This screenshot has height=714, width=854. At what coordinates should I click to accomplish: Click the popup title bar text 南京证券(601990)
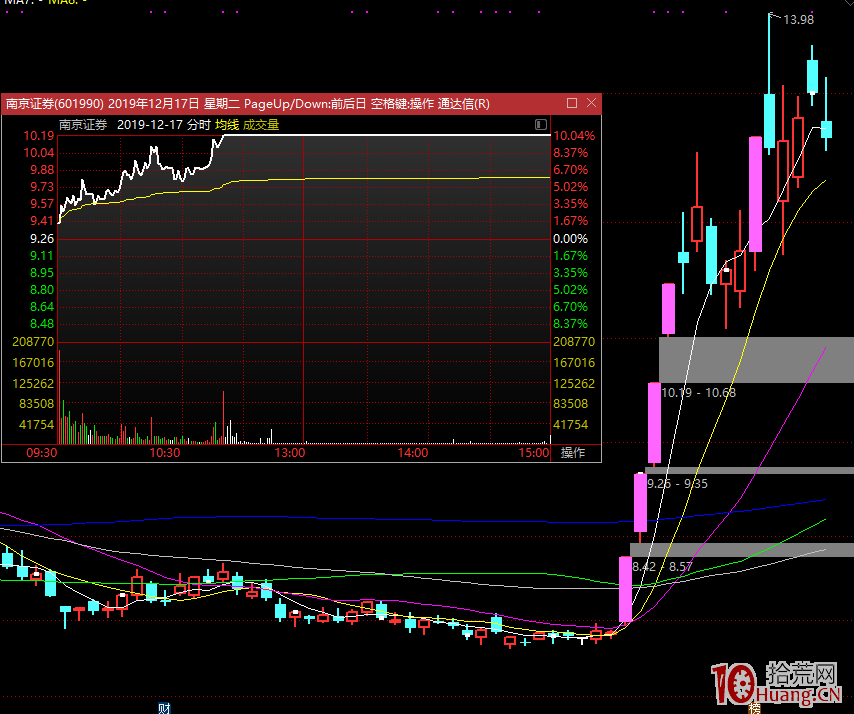point(55,103)
